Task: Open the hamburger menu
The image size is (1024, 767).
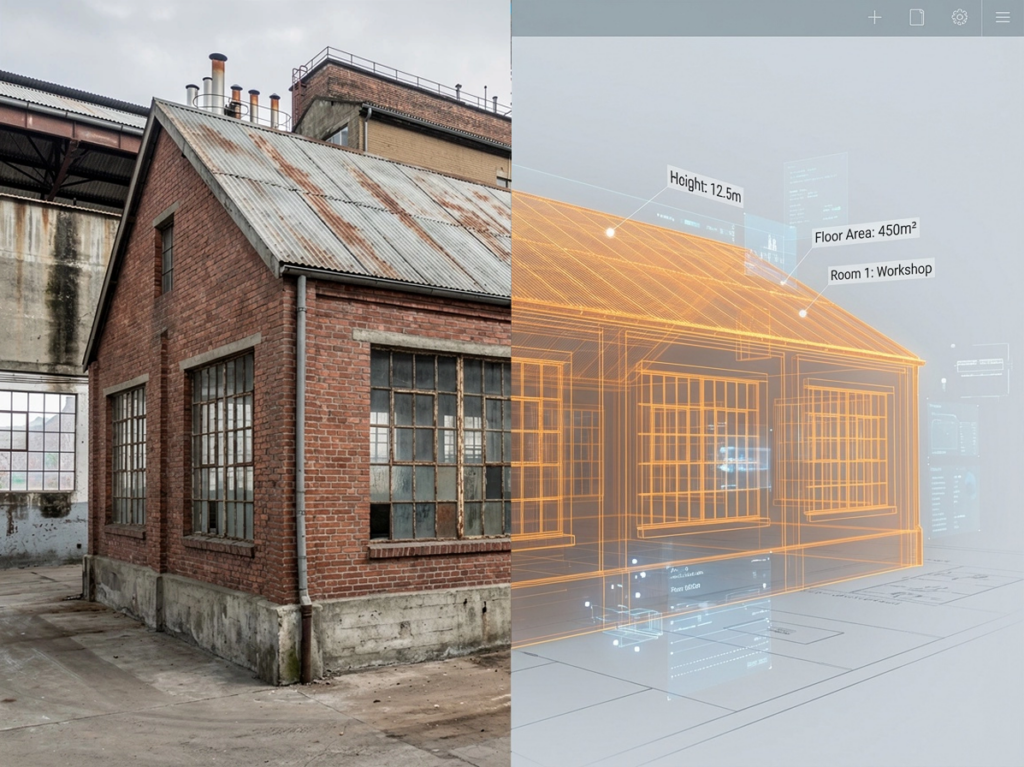Action: click(1002, 17)
